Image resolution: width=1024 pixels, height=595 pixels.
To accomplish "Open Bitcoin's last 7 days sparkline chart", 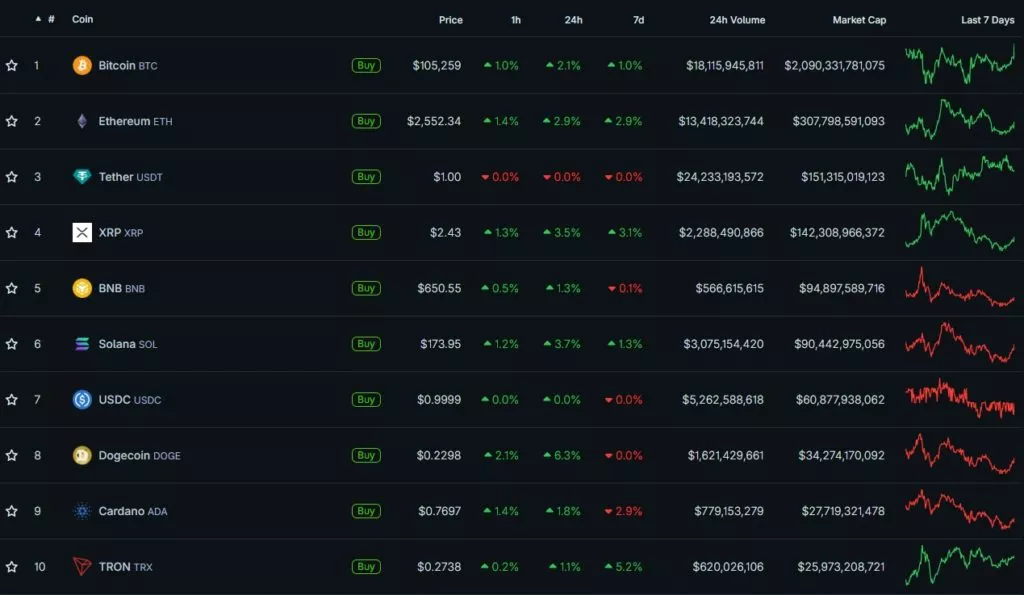I will (959, 65).
